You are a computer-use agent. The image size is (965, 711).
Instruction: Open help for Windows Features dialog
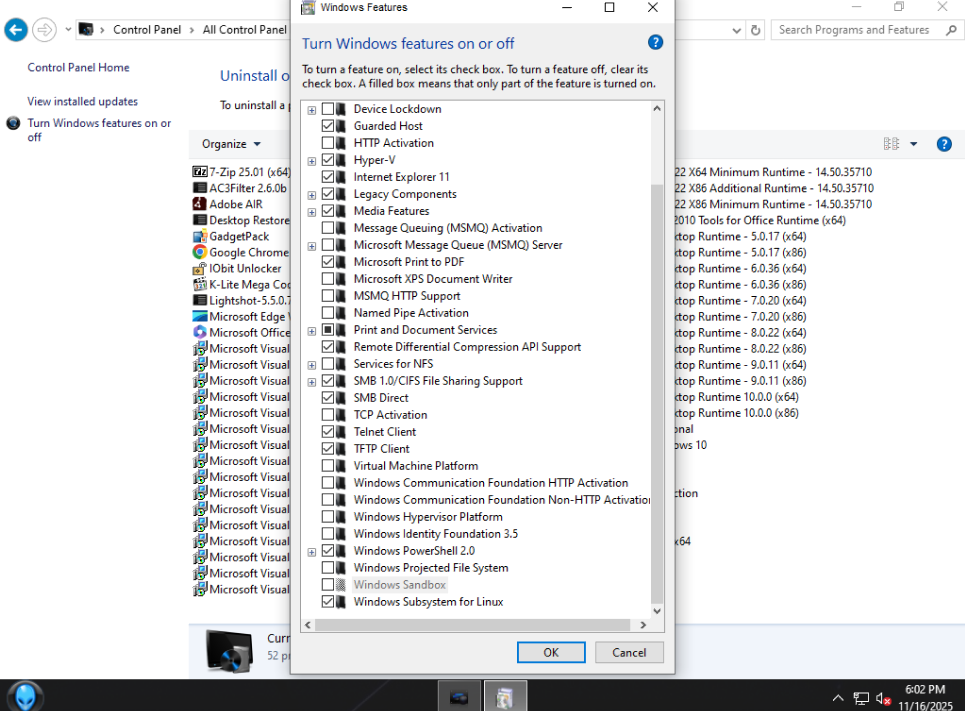[x=655, y=42]
